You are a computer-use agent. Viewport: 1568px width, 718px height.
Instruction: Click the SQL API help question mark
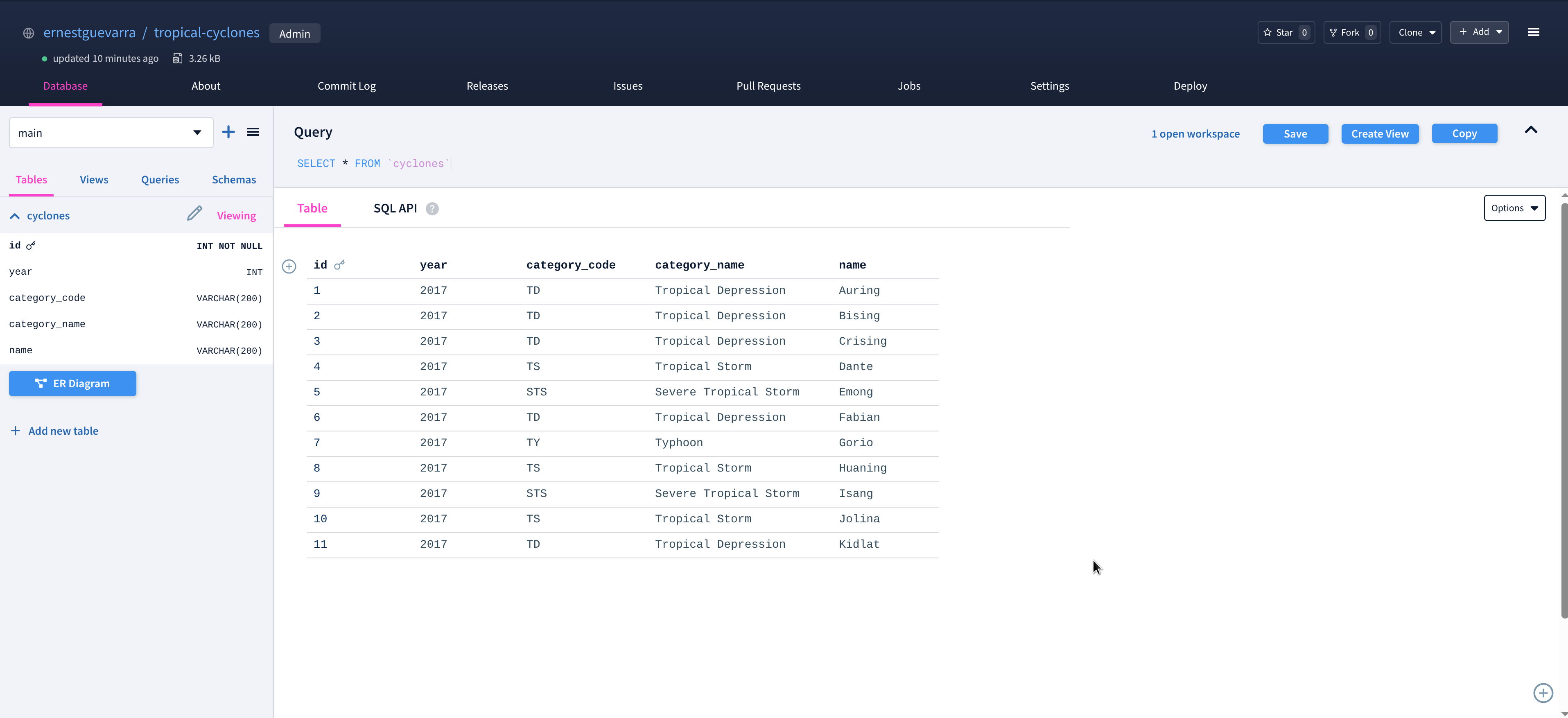click(432, 209)
